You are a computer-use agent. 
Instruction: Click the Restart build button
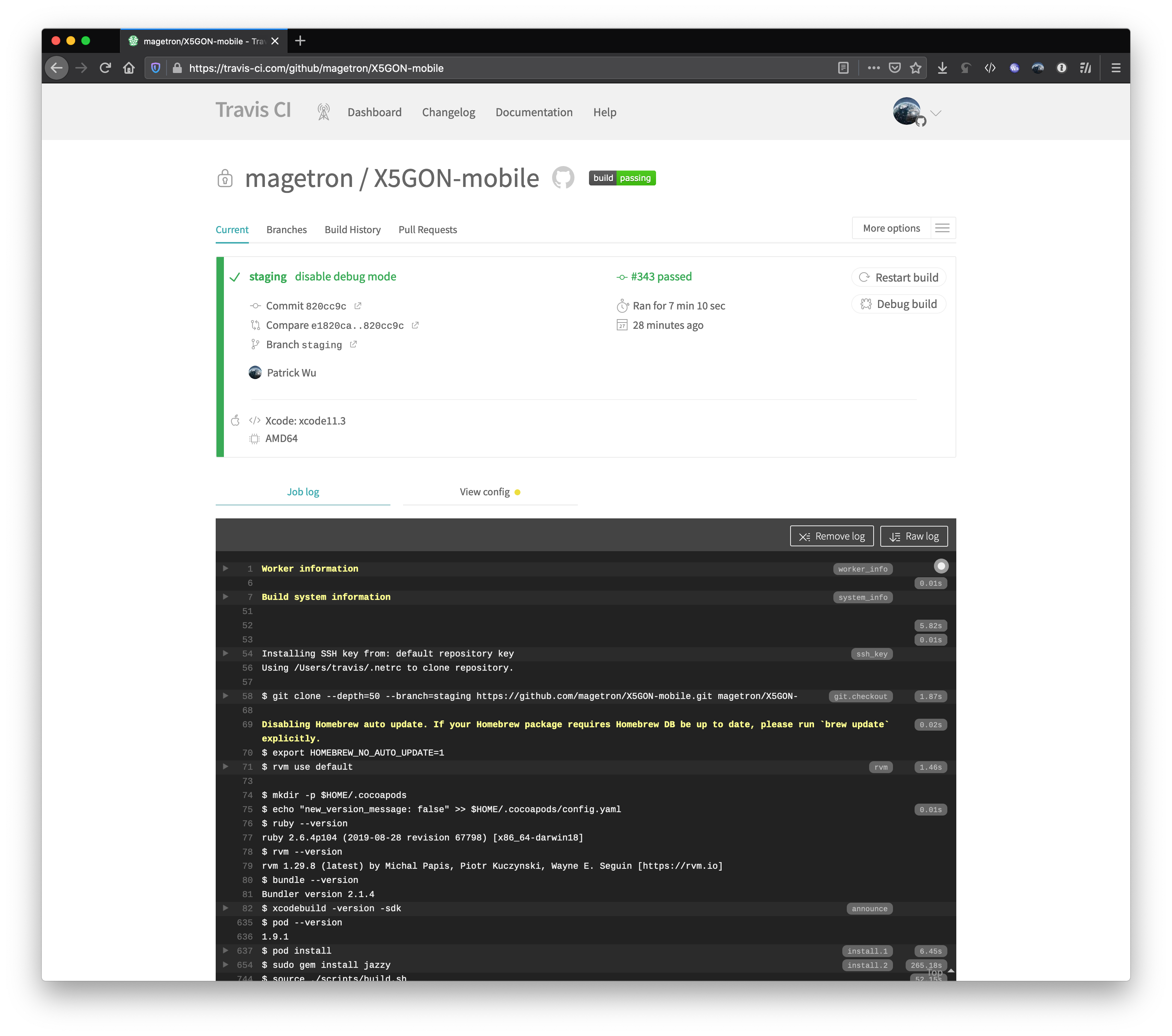coord(899,277)
